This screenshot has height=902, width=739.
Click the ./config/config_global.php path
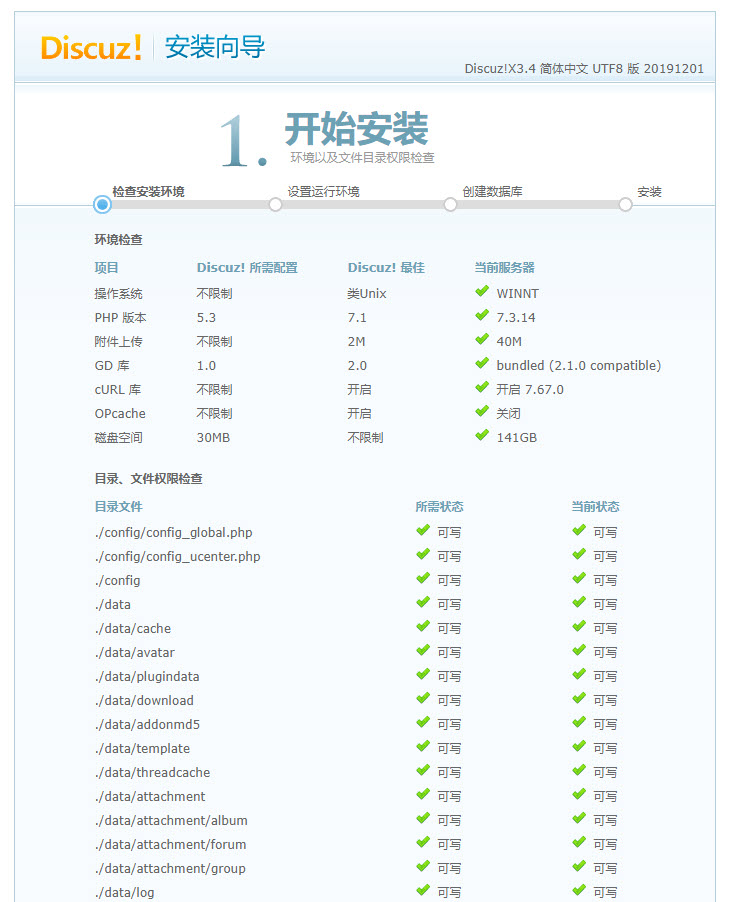click(174, 533)
